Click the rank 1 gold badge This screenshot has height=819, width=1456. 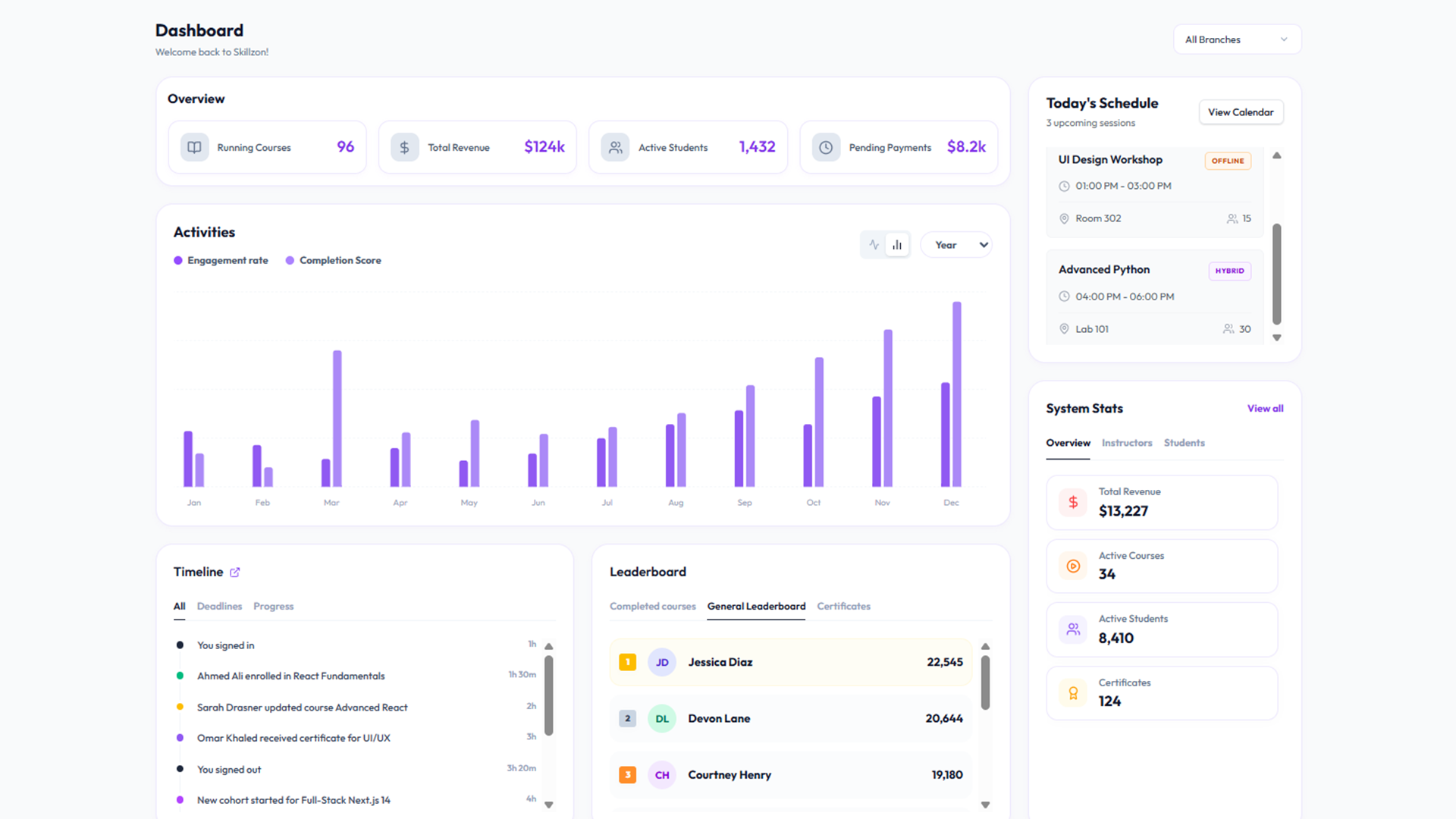tap(628, 662)
